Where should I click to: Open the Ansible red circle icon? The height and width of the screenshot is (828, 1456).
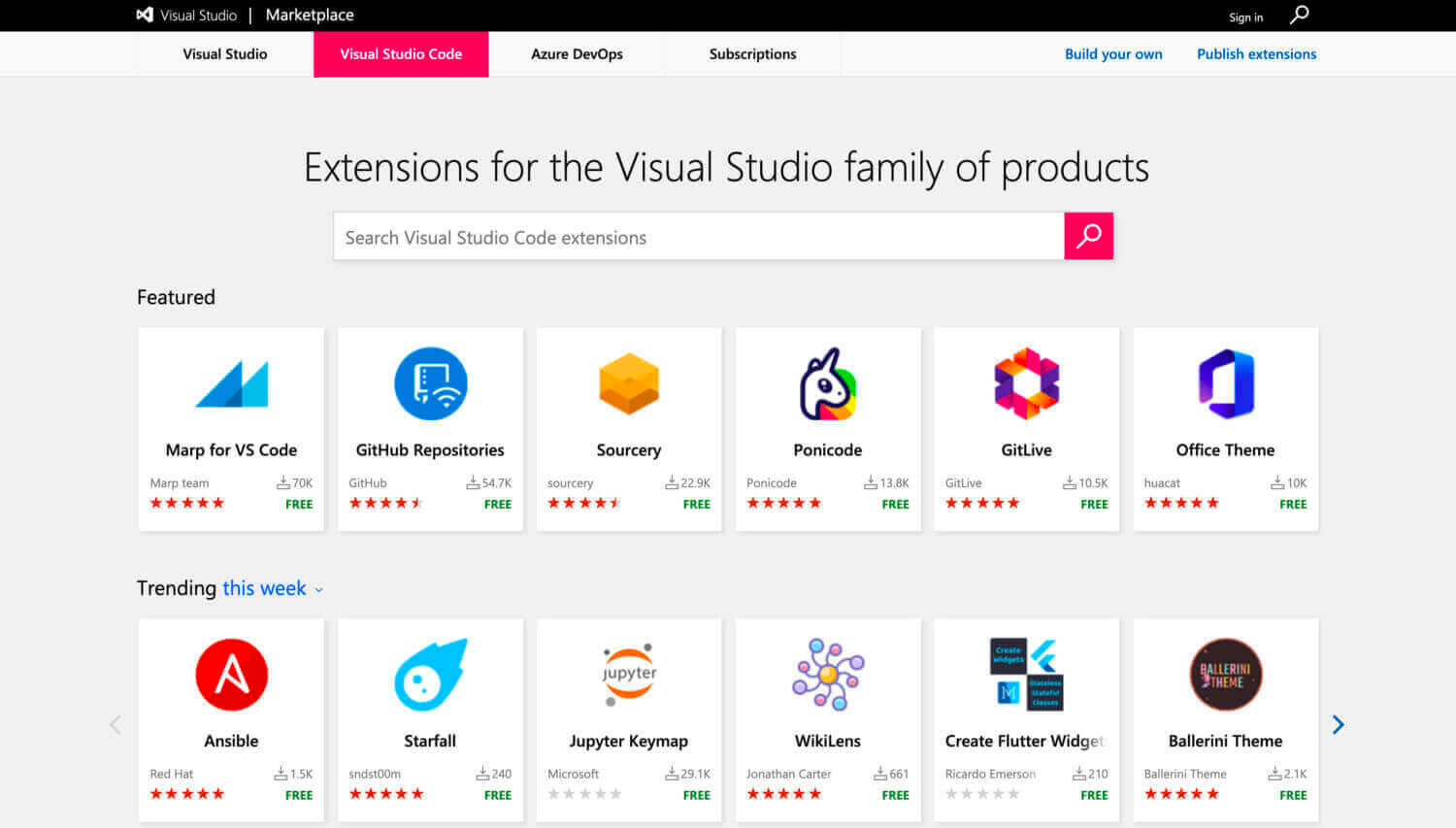(x=231, y=675)
